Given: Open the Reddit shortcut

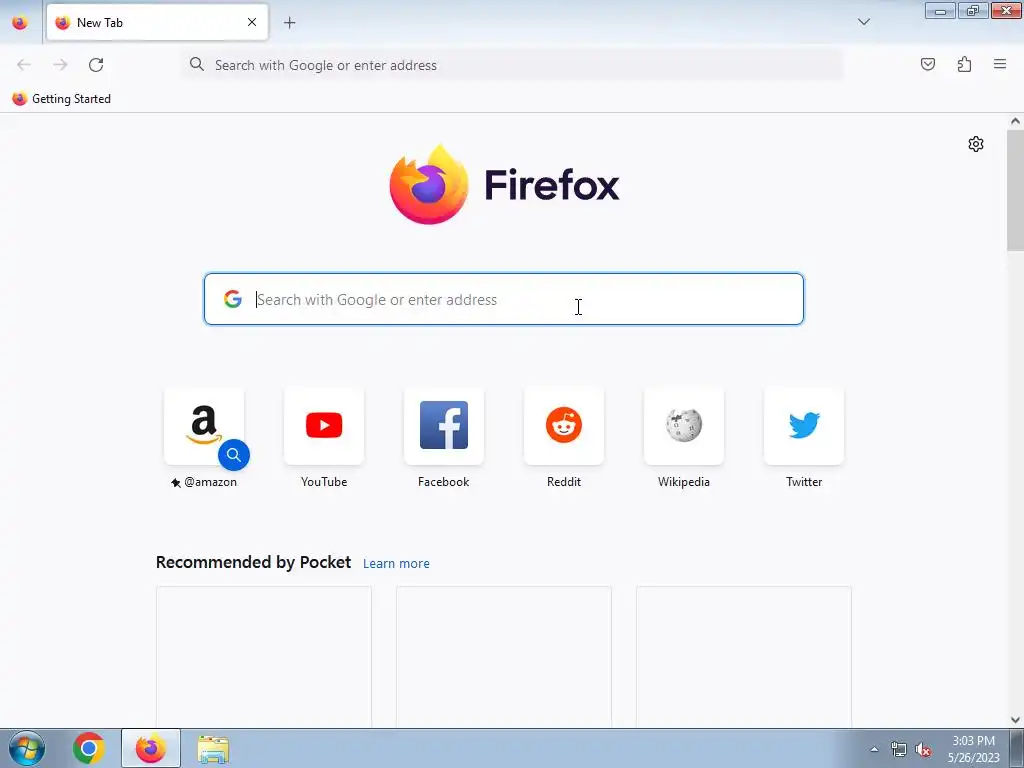Looking at the screenshot, I should (x=564, y=426).
